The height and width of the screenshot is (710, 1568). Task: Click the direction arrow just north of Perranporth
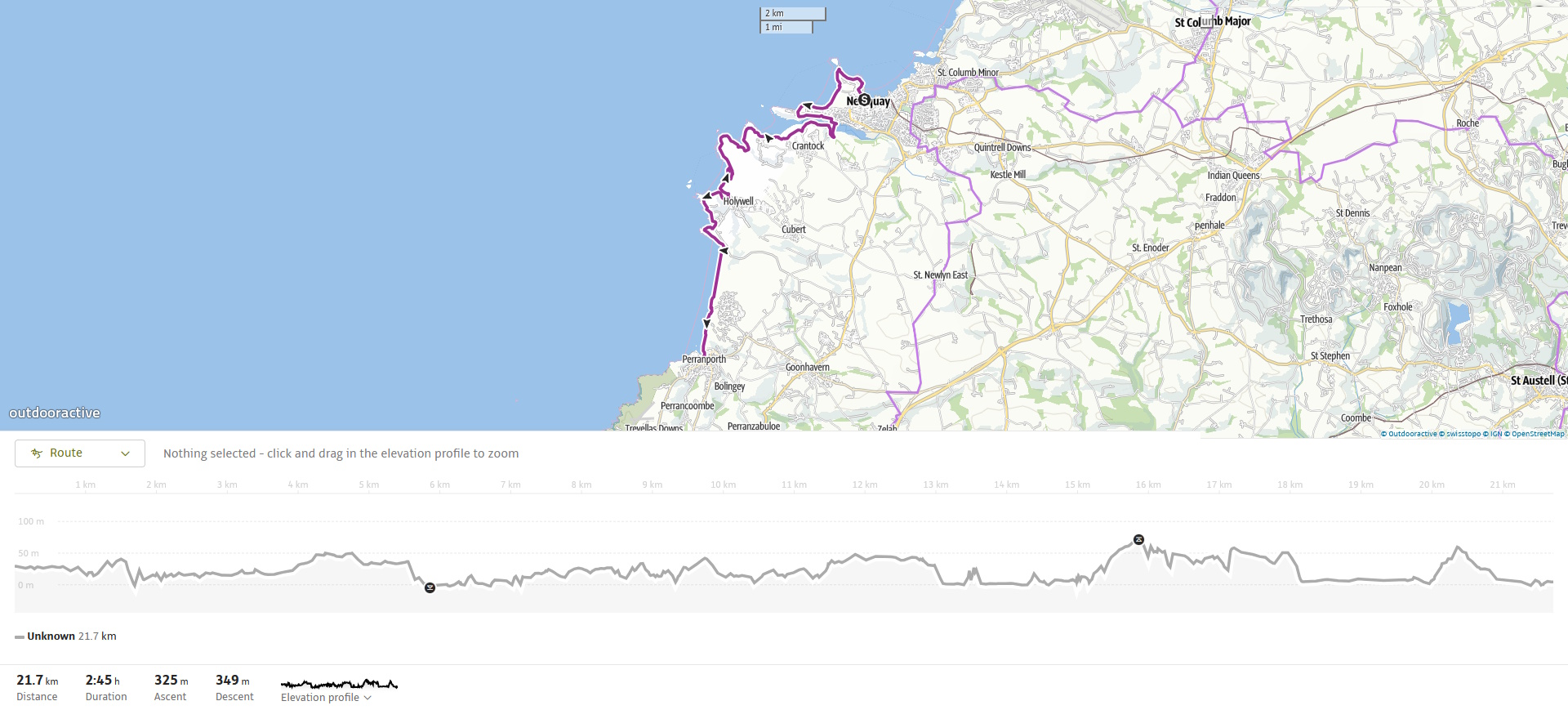tap(706, 324)
